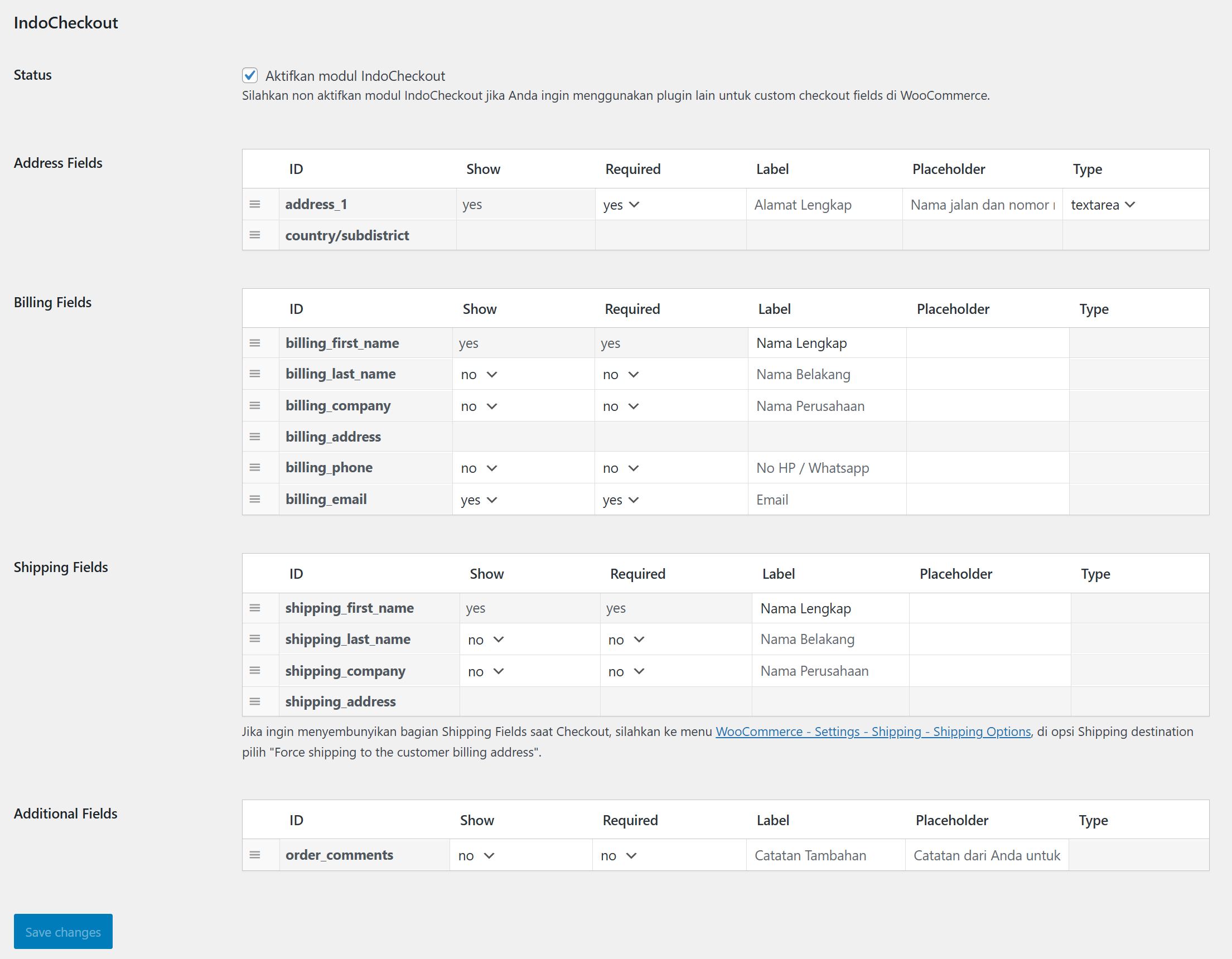The width and height of the screenshot is (1232, 959).
Task: Click drag handle for shipping_last_name row
Action: point(255,639)
